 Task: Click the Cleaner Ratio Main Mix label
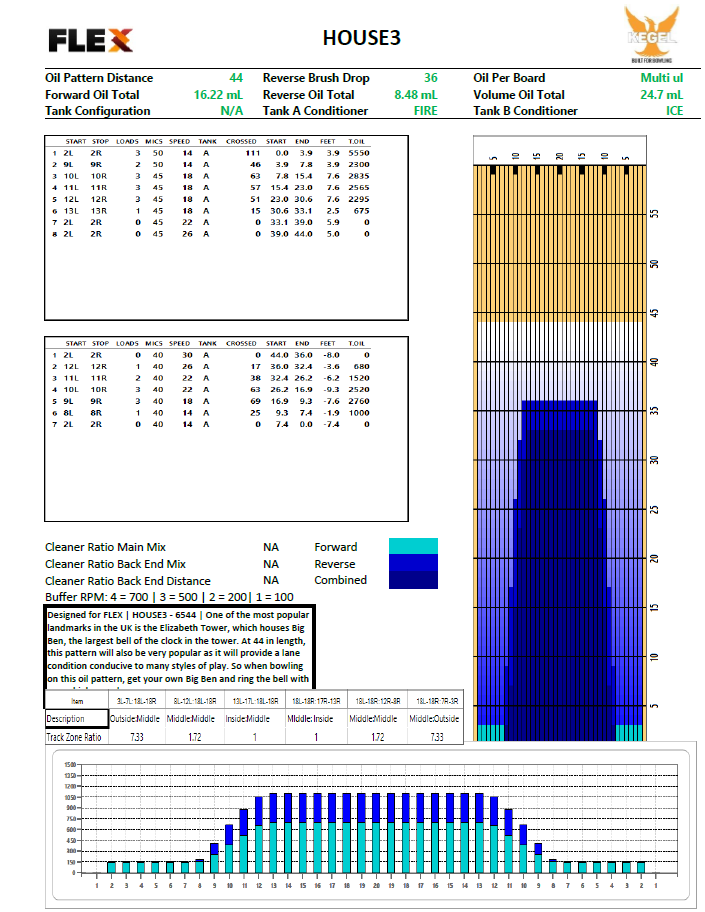tap(105, 547)
